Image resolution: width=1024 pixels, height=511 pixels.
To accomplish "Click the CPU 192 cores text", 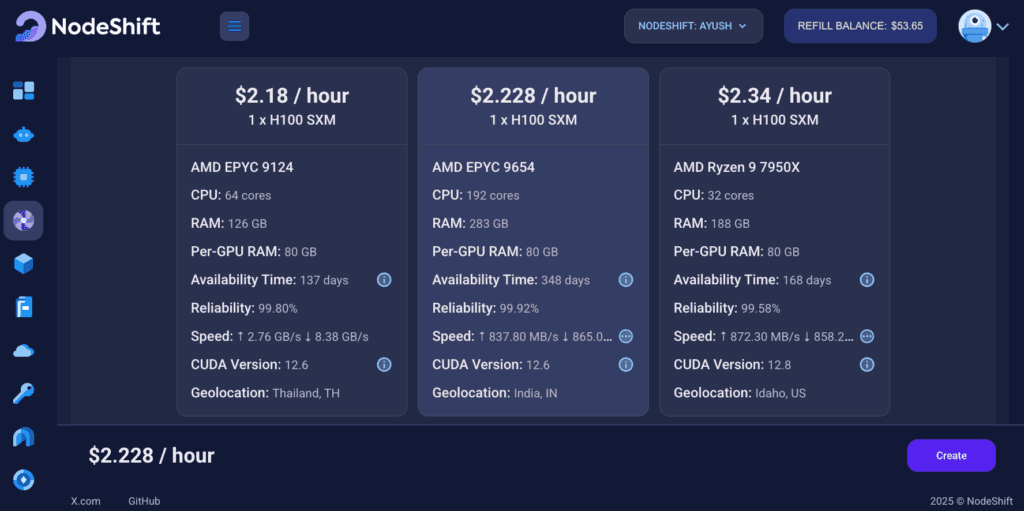I will [476, 195].
